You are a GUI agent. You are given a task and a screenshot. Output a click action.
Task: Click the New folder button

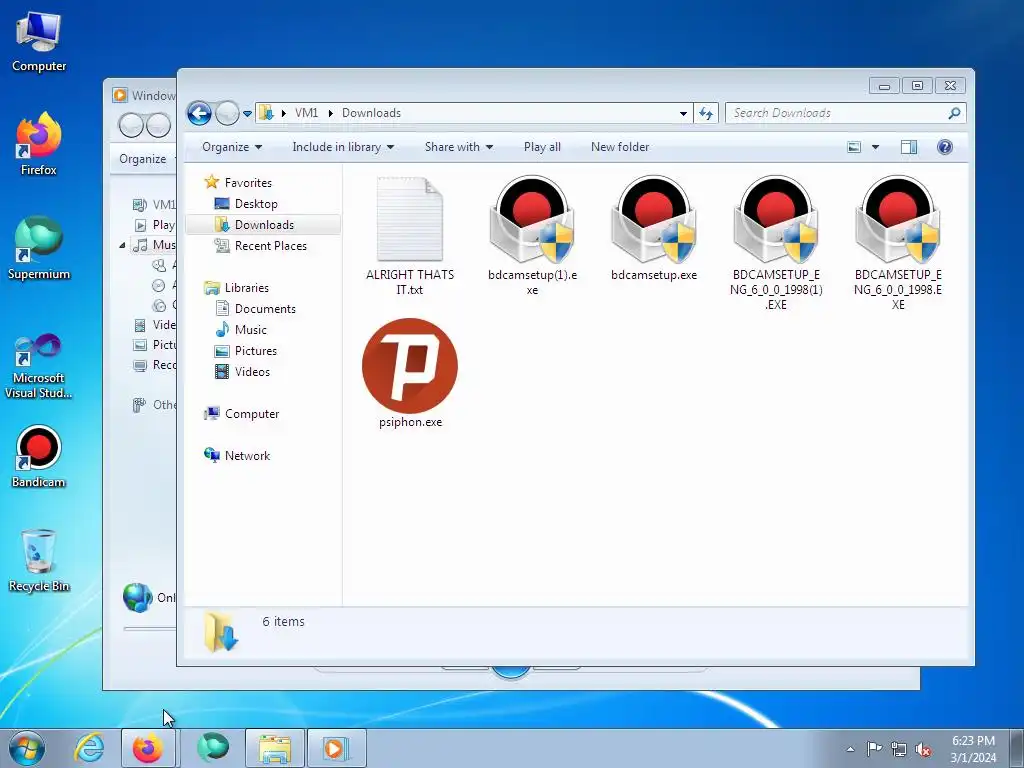620,147
